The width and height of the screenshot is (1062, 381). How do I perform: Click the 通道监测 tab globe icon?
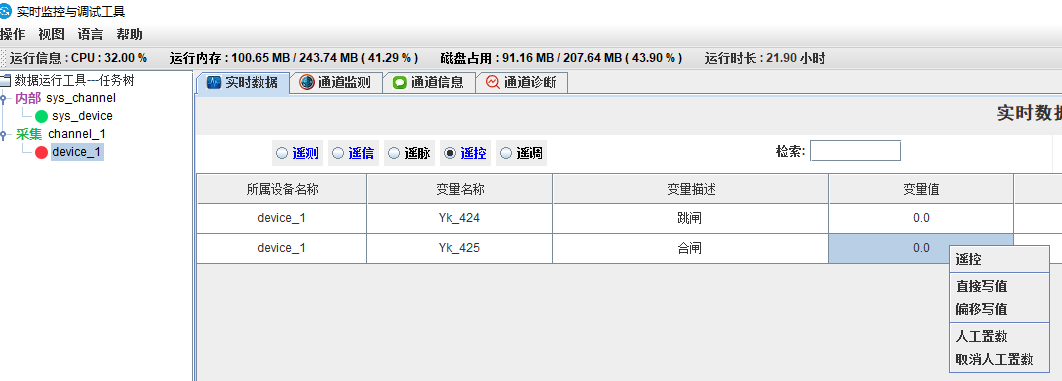(x=307, y=83)
